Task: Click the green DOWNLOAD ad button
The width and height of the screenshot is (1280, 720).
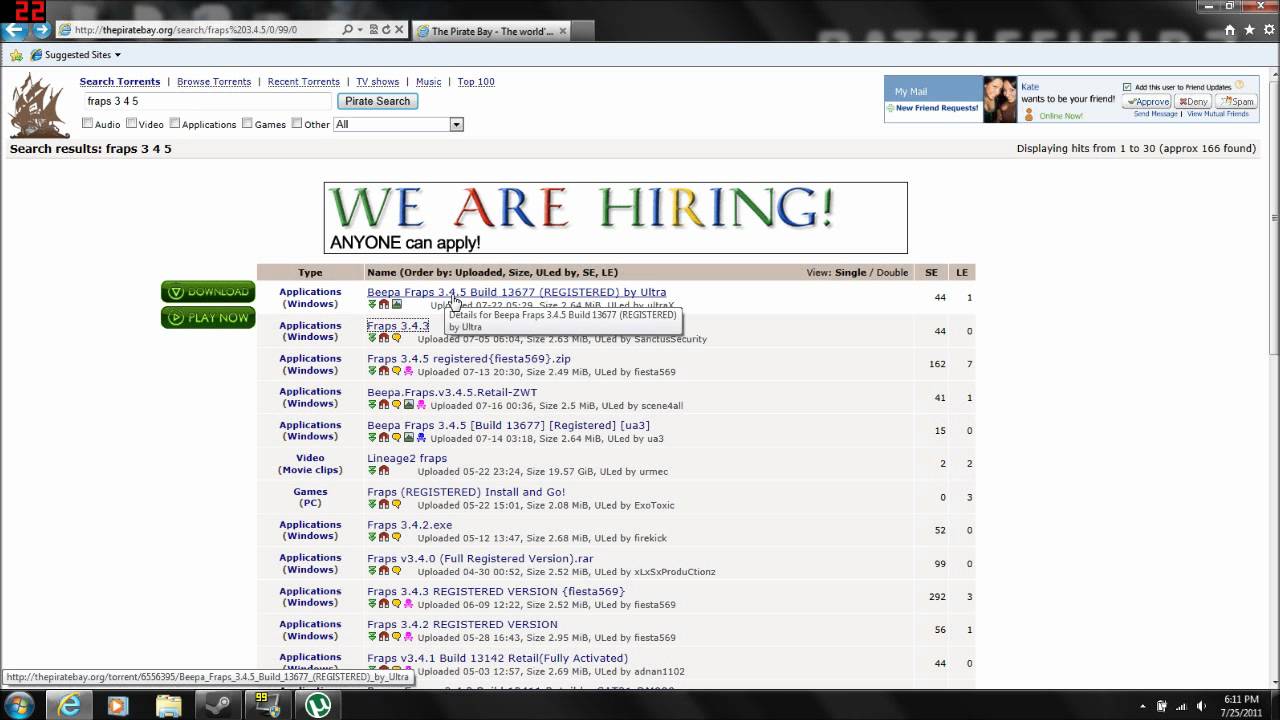Action: tap(208, 292)
